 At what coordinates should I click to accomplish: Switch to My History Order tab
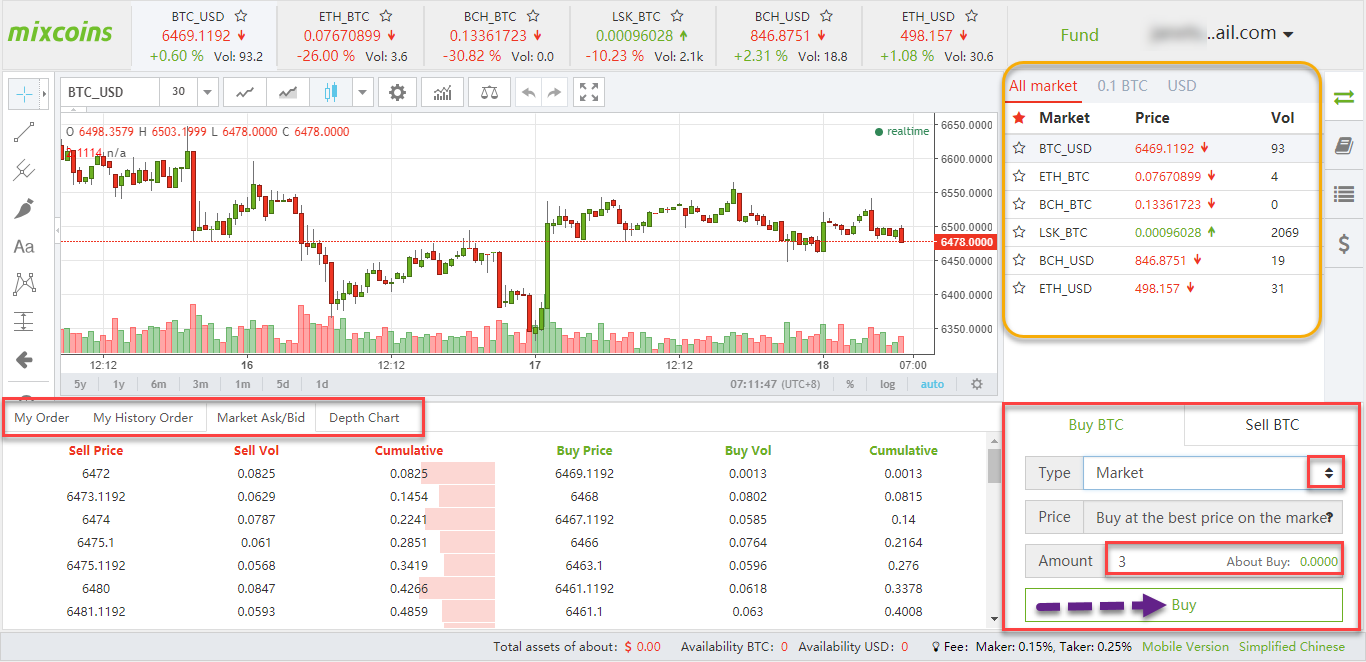click(x=143, y=418)
